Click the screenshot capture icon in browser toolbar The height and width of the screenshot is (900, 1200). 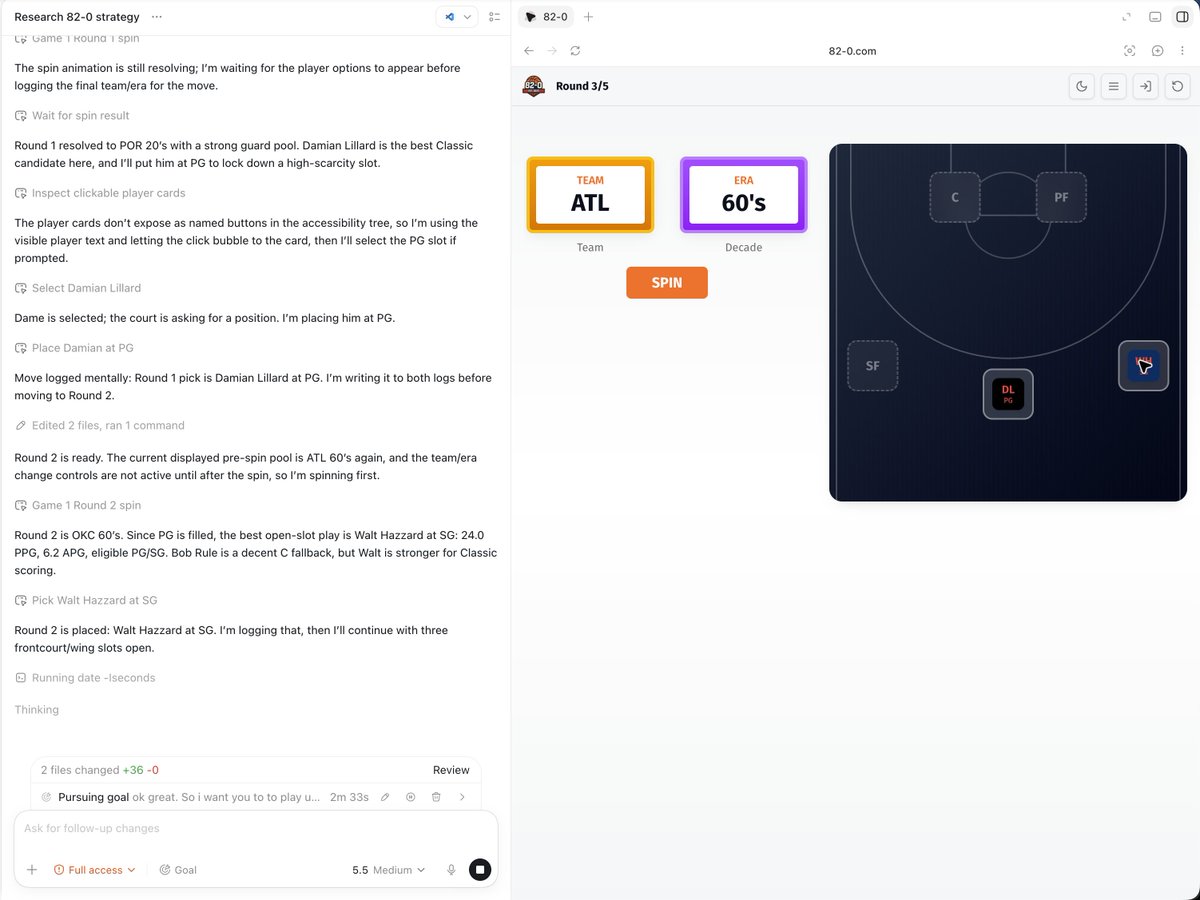(x=1130, y=51)
